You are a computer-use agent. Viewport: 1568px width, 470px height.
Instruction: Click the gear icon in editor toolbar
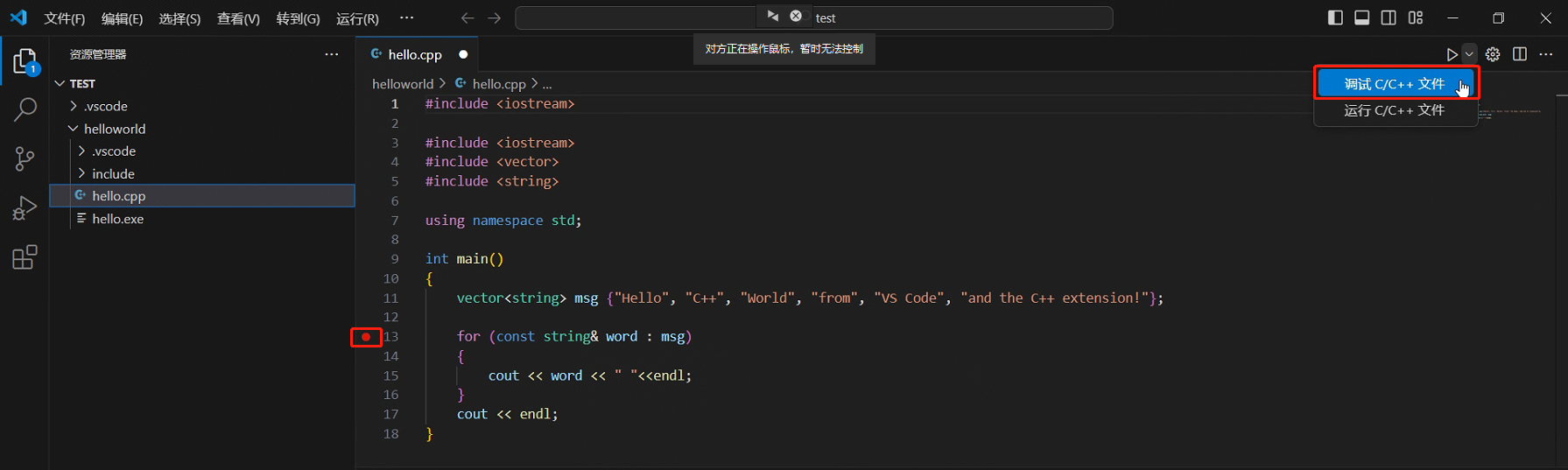pyautogui.click(x=1493, y=54)
